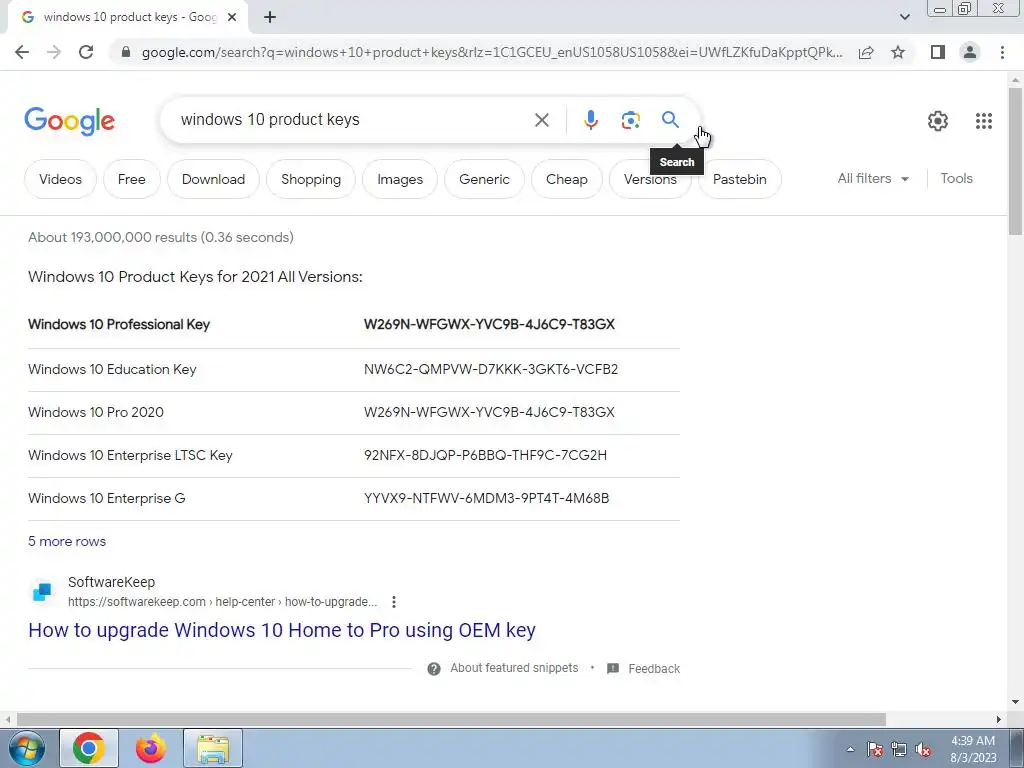1024x768 pixels.
Task: Bookmark this tab with the star
Action: 898,52
